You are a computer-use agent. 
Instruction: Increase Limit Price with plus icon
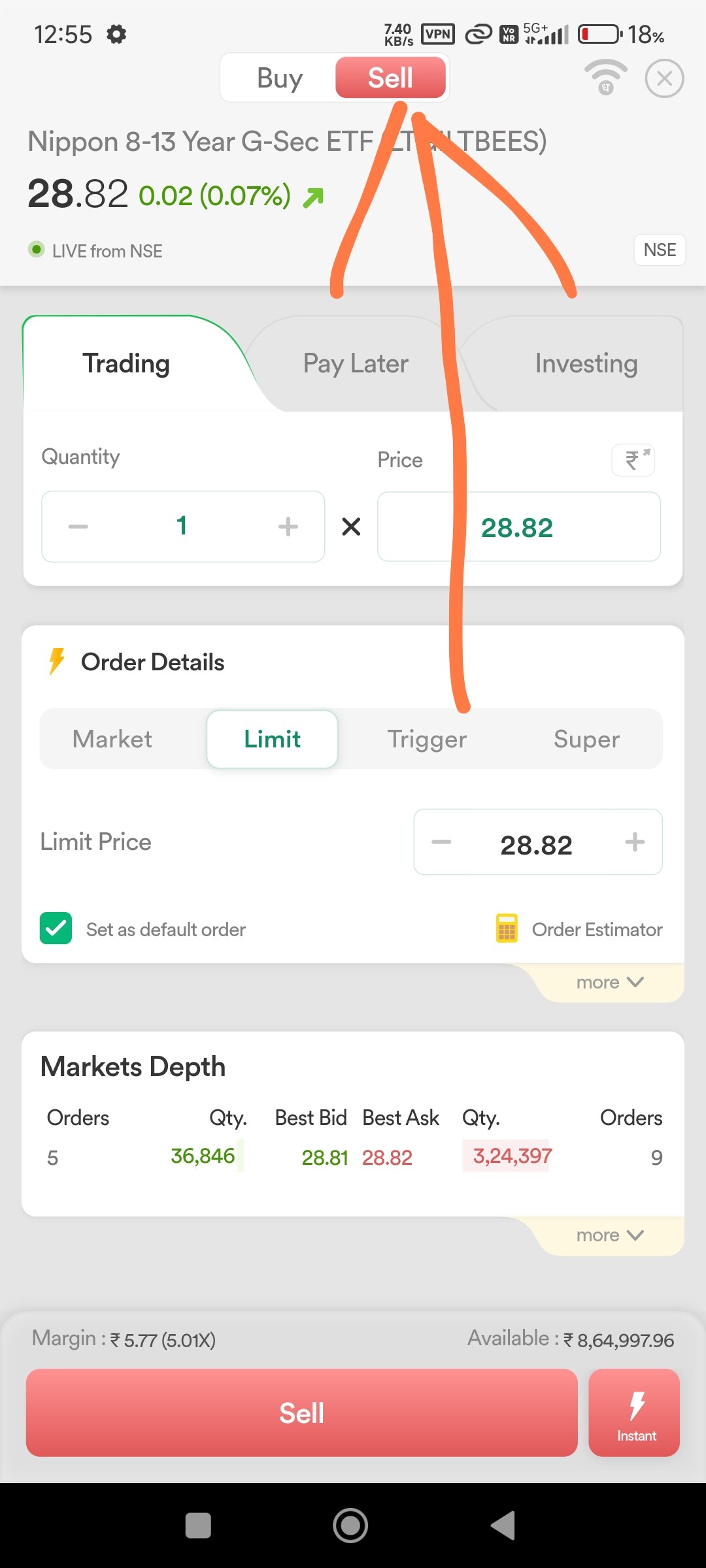point(634,842)
